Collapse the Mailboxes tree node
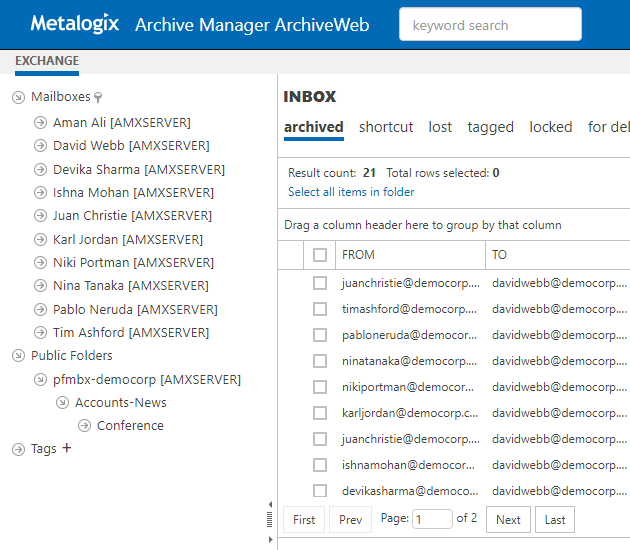 click(x=18, y=98)
